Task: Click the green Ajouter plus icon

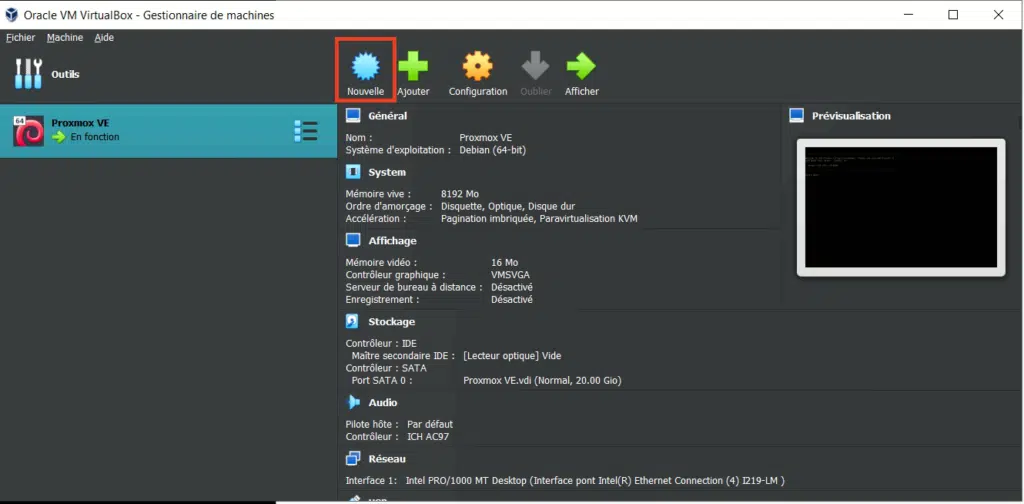Action: 413,66
